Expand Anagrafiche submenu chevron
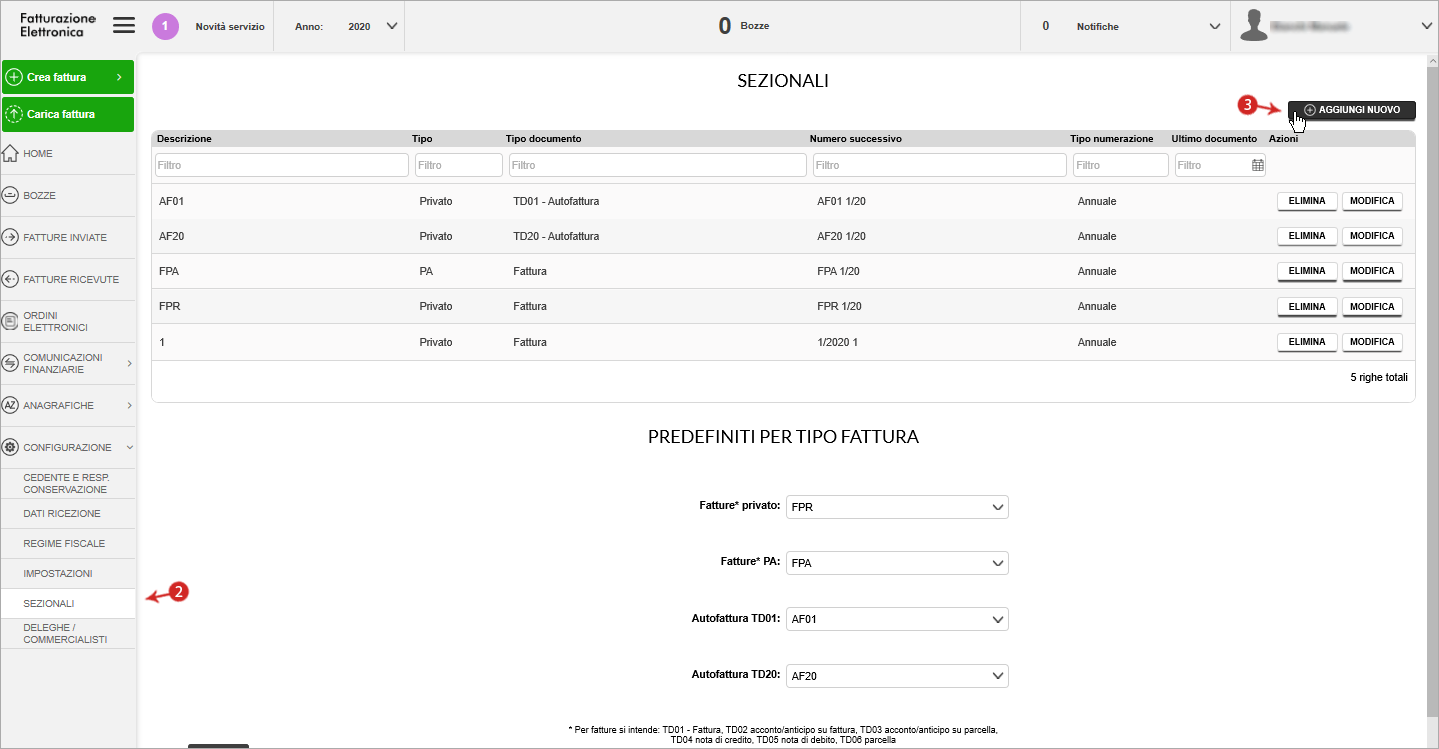Image resolution: width=1439 pixels, height=749 pixels. coord(129,405)
